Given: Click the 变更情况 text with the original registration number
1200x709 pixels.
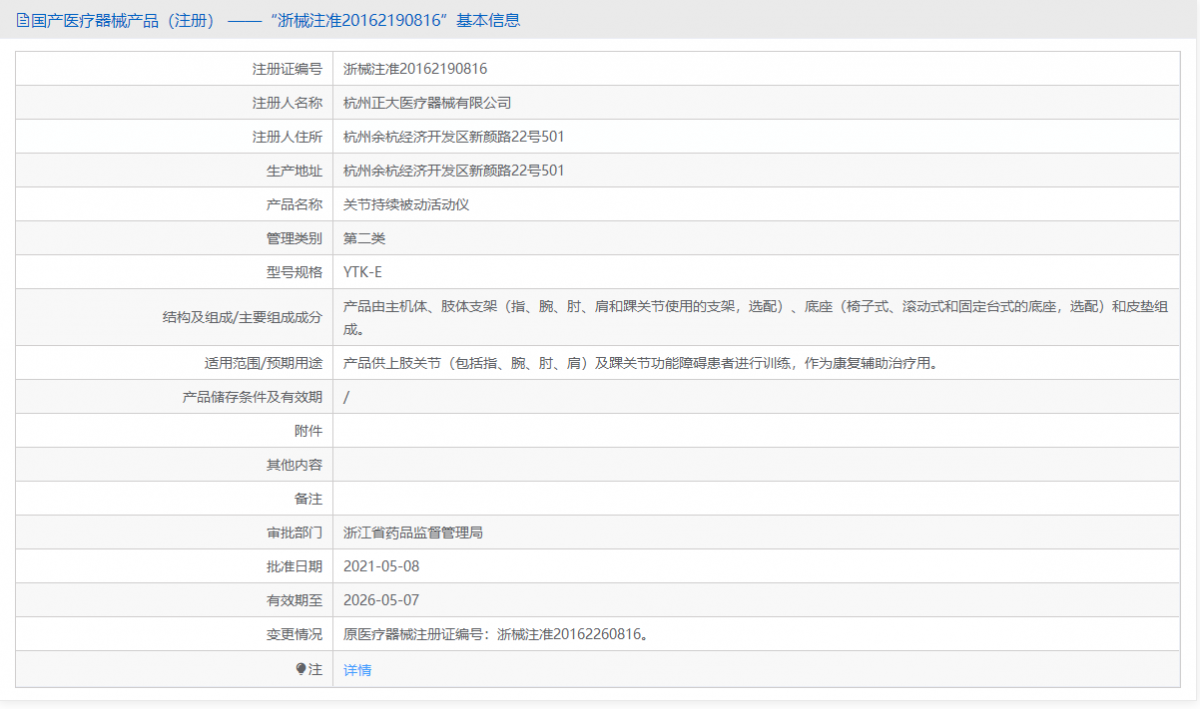Looking at the screenshot, I should [x=495, y=635].
